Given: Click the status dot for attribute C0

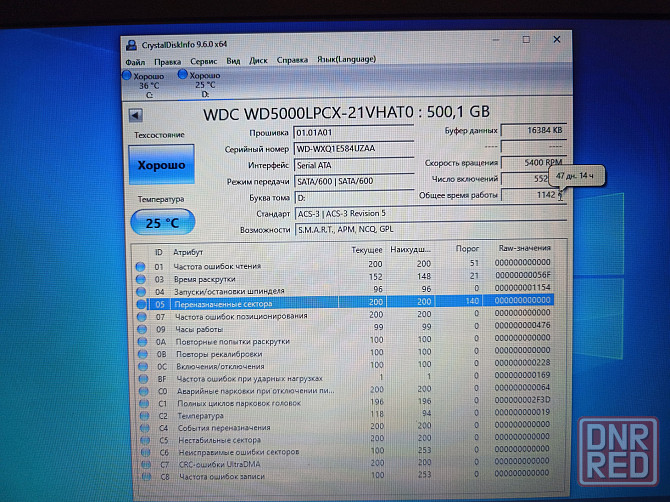Looking at the screenshot, I should click(x=144, y=391).
